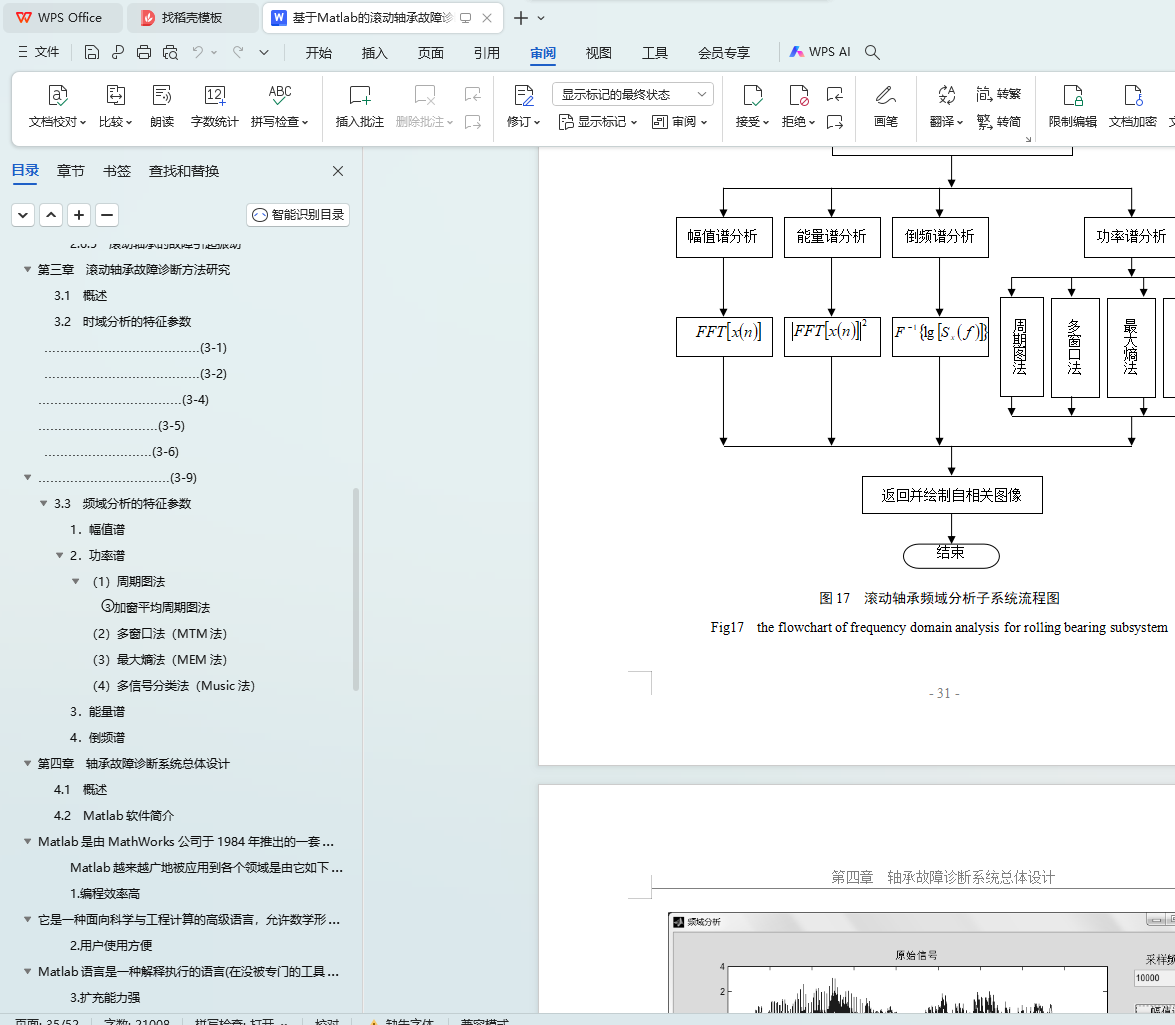Convert text with 转简

tap(999, 121)
